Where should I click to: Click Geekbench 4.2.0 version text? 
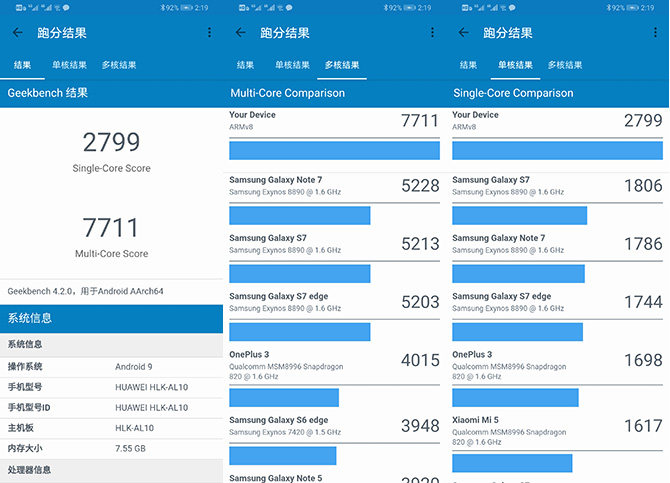click(x=85, y=291)
